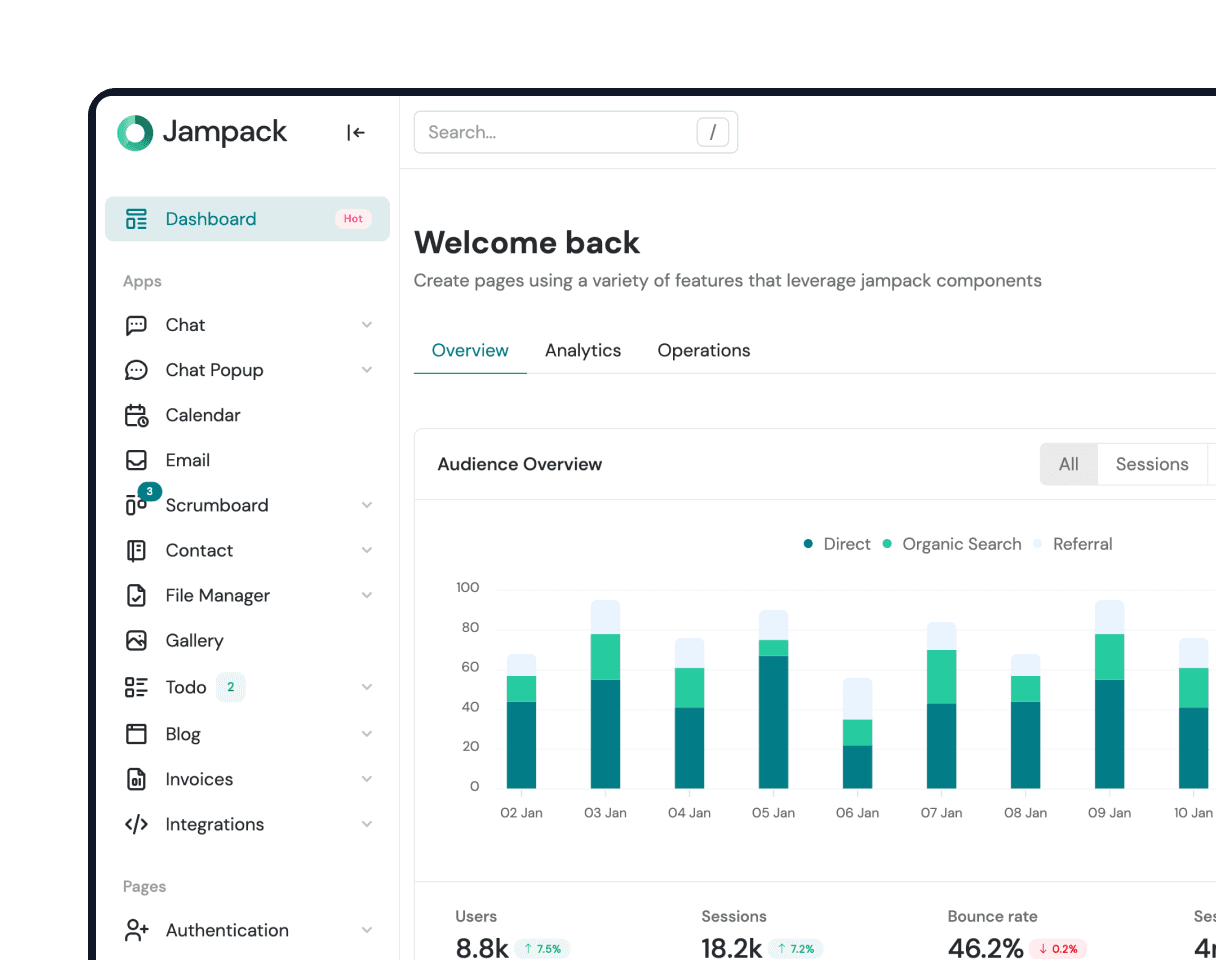Viewport: 1216px width, 960px height.
Task: Click the Jampack logo icon
Action: coord(135,132)
